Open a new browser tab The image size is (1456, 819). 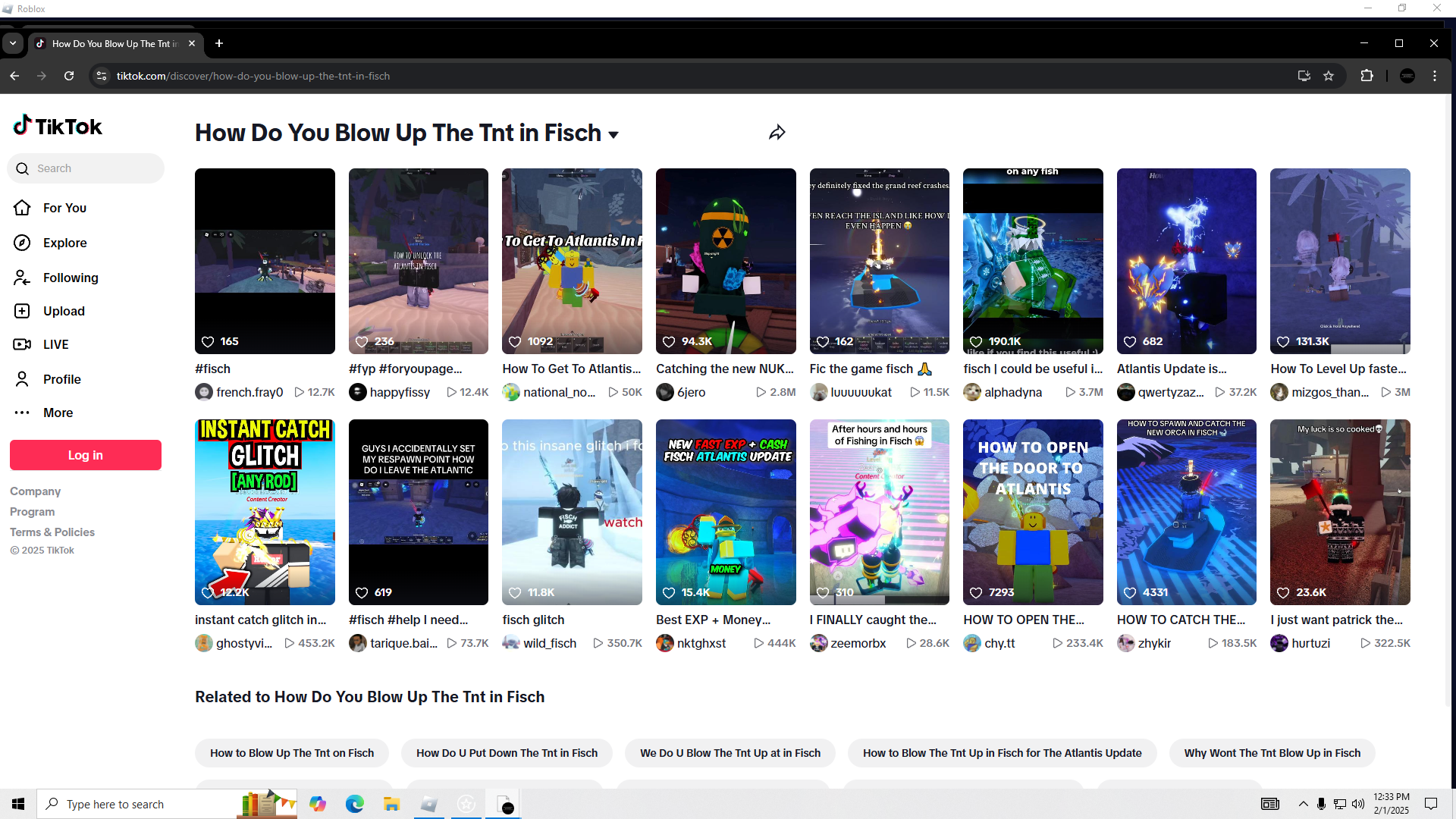tap(219, 43)
